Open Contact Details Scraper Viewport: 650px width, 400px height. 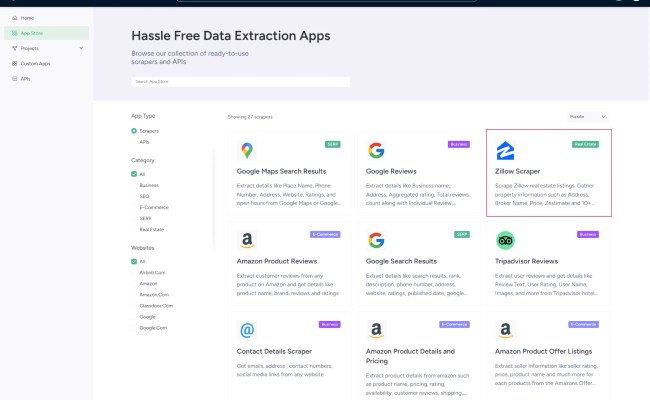pos(274,351)
